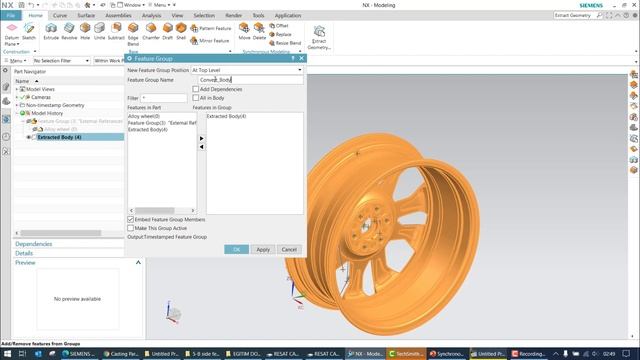Select the Edge Blend tool
The height and width of the screenshot is (360, 640).
(x=133, y=34)
